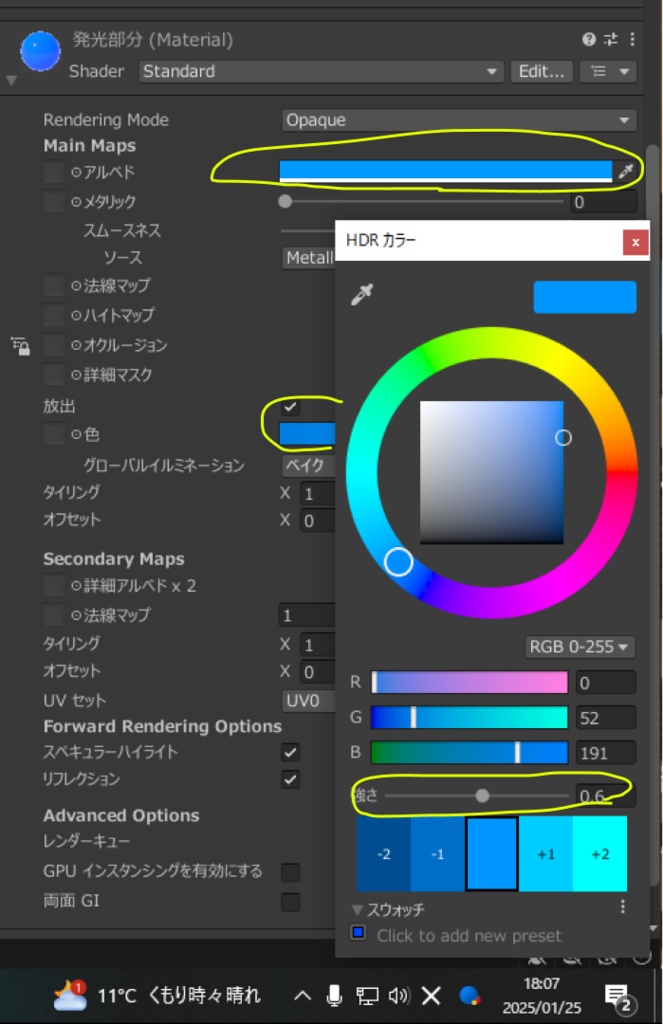Enable GPU Instancing checkbox
The image size is (663, 1024).
point(291,872)
